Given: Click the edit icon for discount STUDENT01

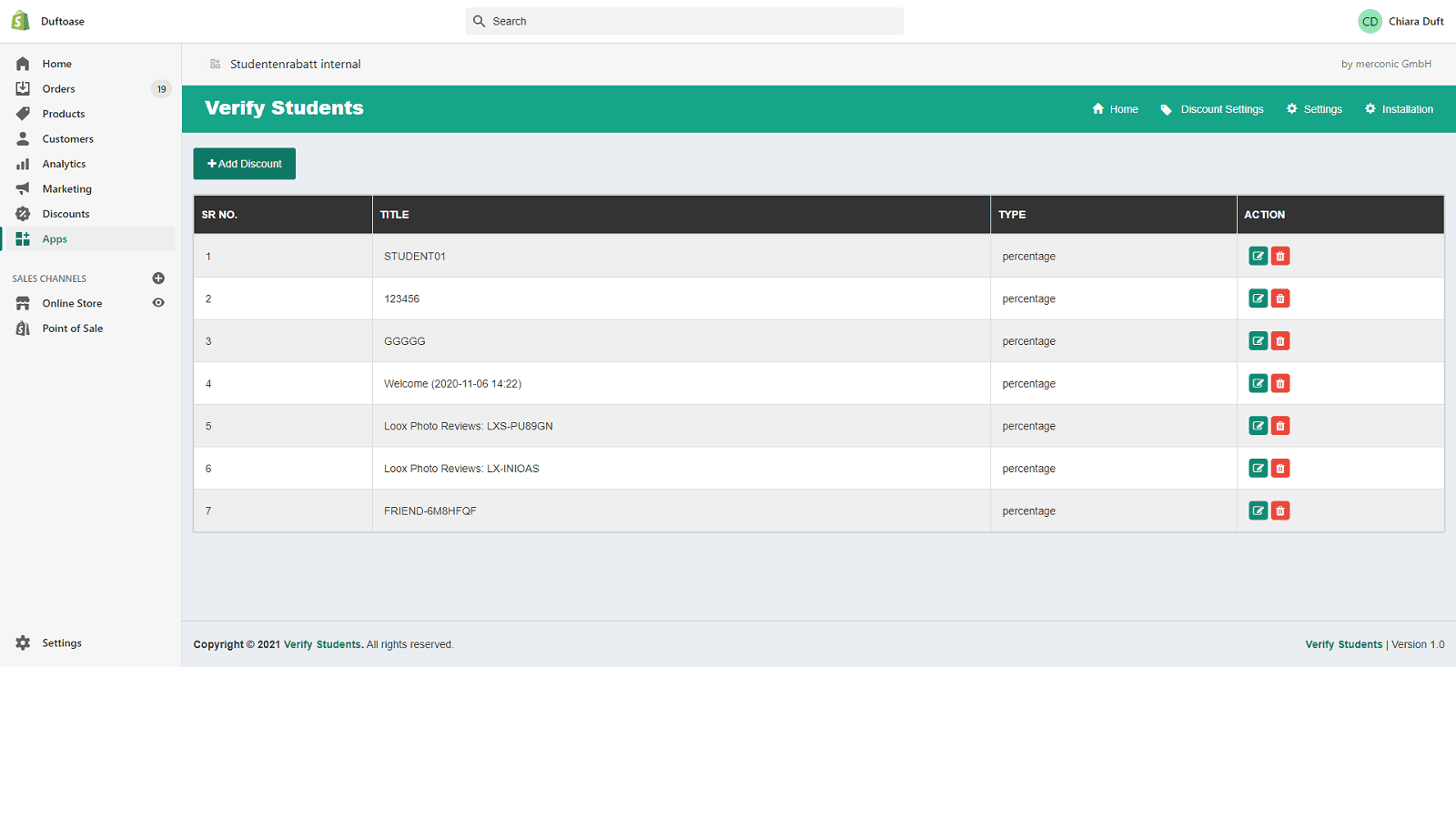Looking at the screenshot, I should 1258,256.
